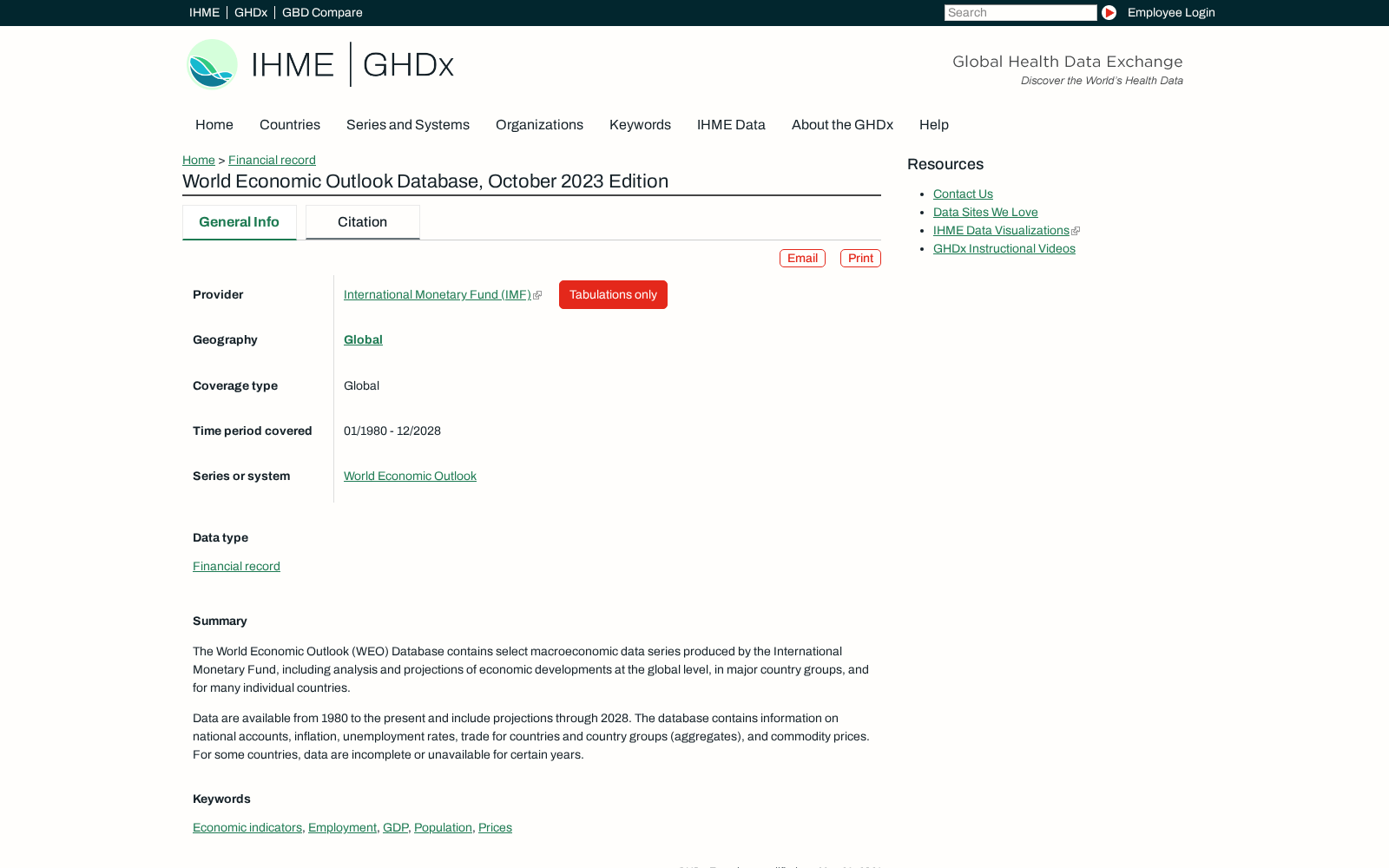Open the Global geography link
1389x868 pixels.
tap(363, 339)
